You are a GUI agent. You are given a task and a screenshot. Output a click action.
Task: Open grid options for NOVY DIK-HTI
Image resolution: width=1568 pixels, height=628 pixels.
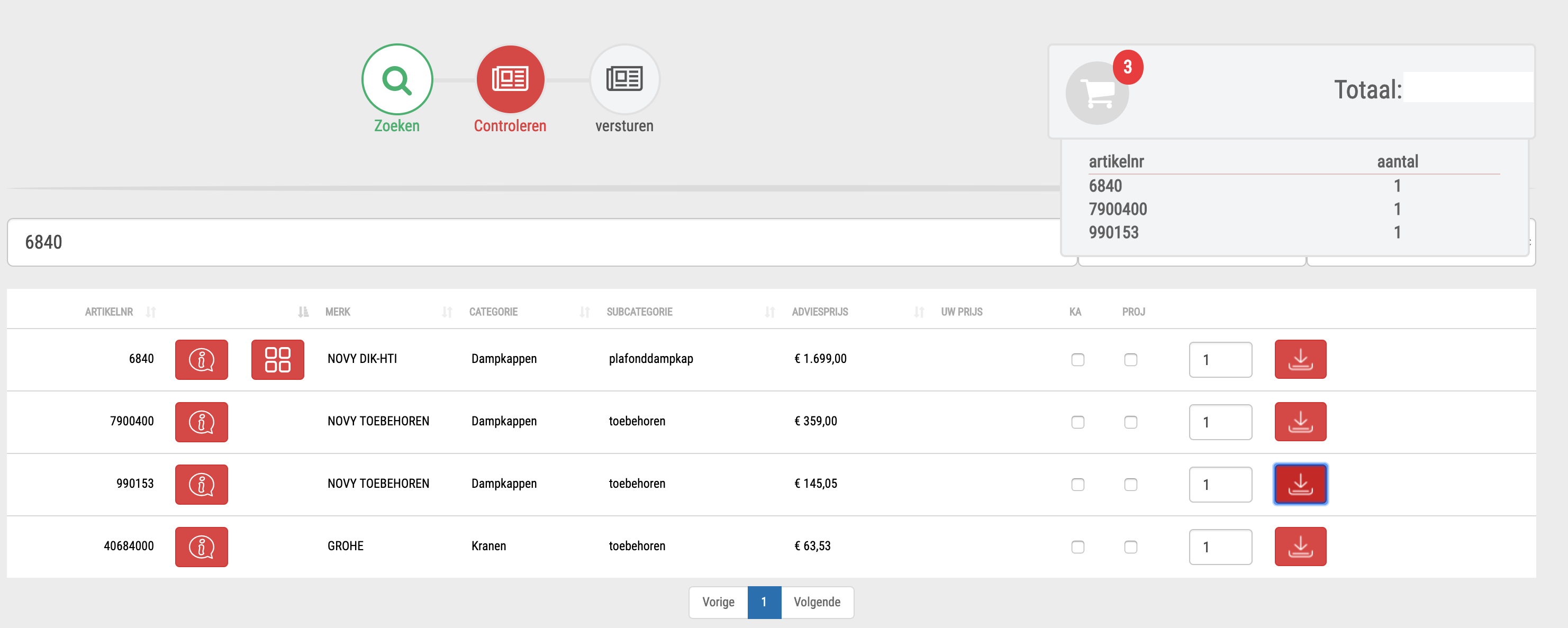(x=278, y=360)
